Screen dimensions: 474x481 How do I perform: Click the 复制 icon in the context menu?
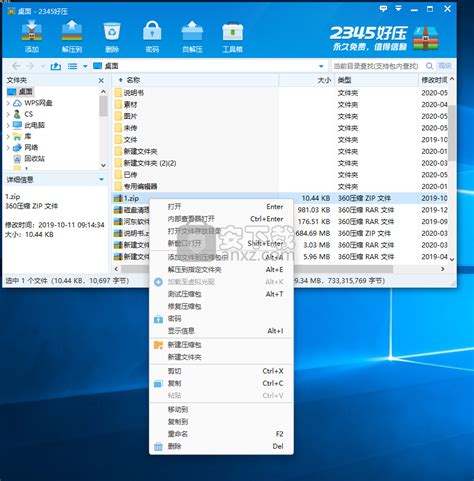[158, 384]
